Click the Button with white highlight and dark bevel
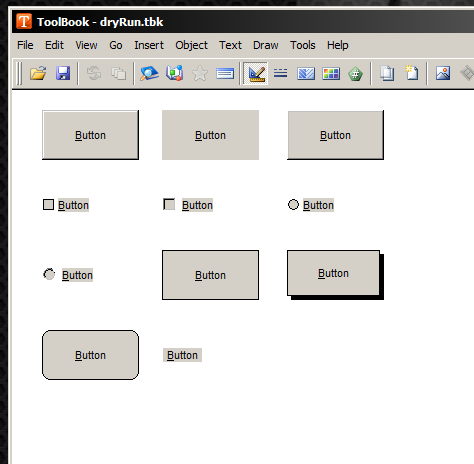 coord(90,135)
